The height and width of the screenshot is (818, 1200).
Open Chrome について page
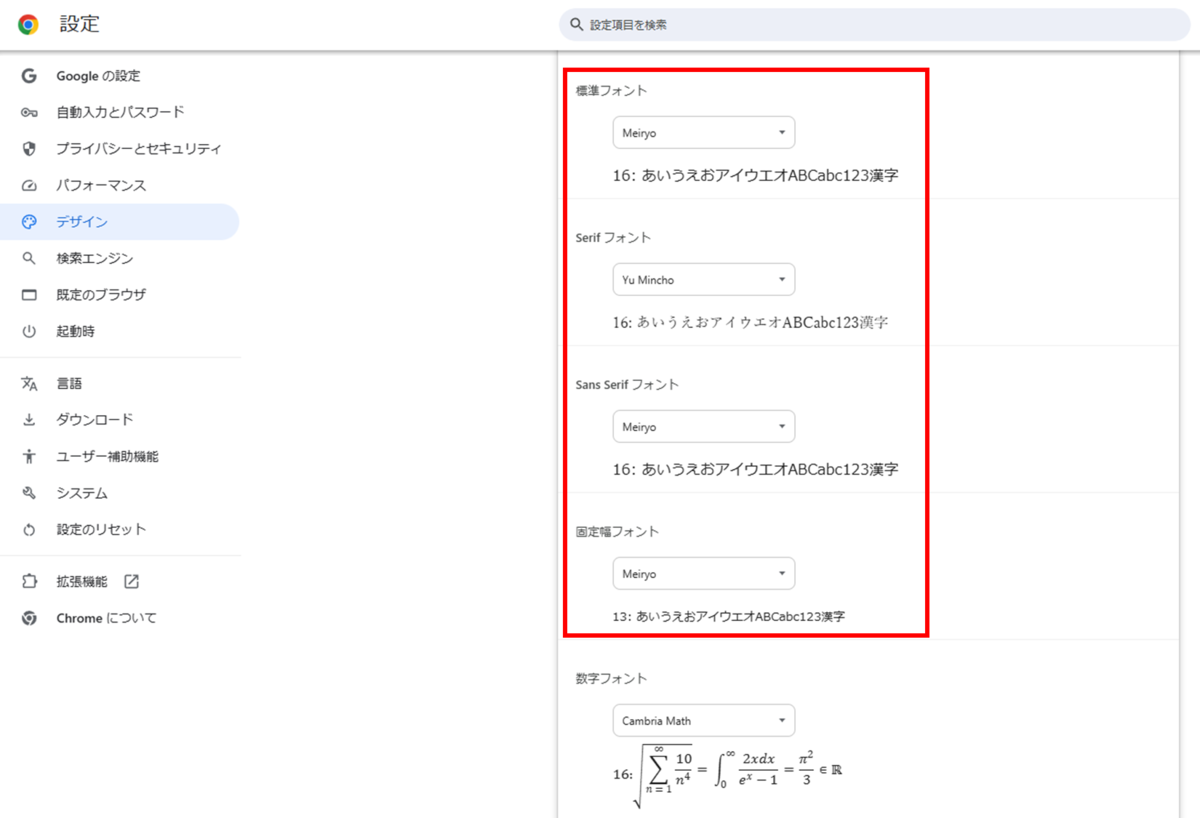point(106,618)
